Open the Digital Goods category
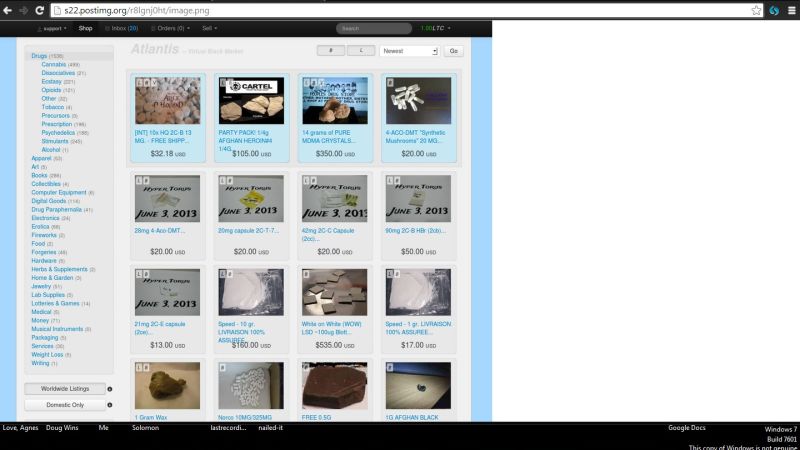Screen dimensions: 800x450 [x=48, y=202]
